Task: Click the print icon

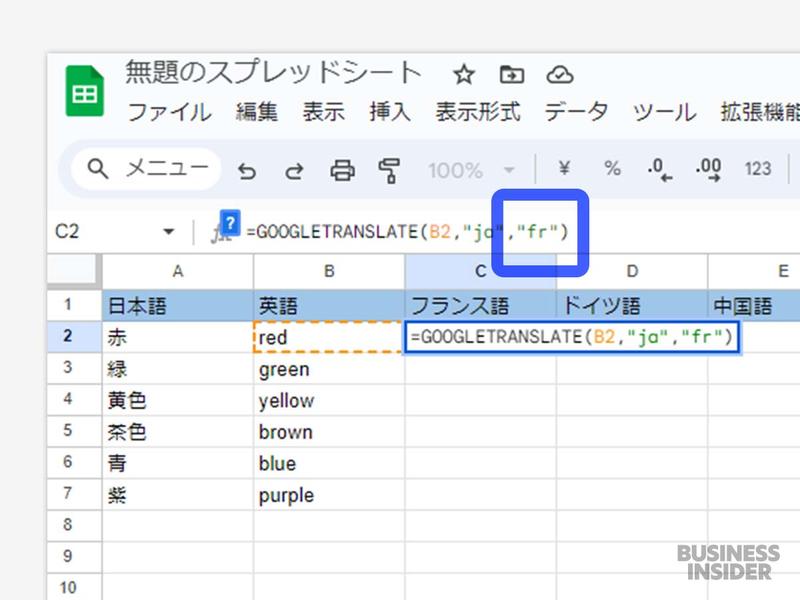Action: (x=342, y=170)
